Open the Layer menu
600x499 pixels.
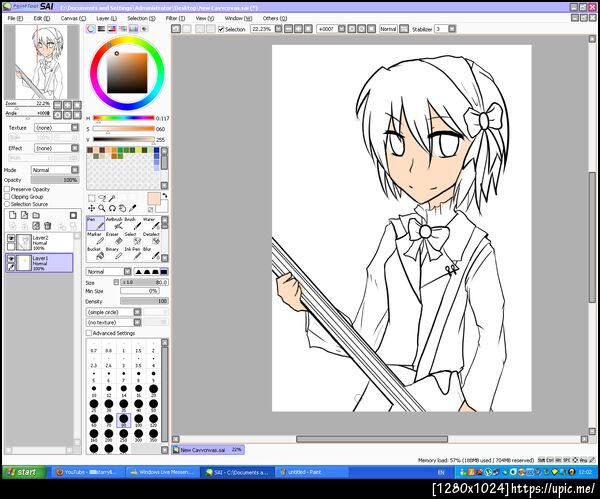[106, 18]
